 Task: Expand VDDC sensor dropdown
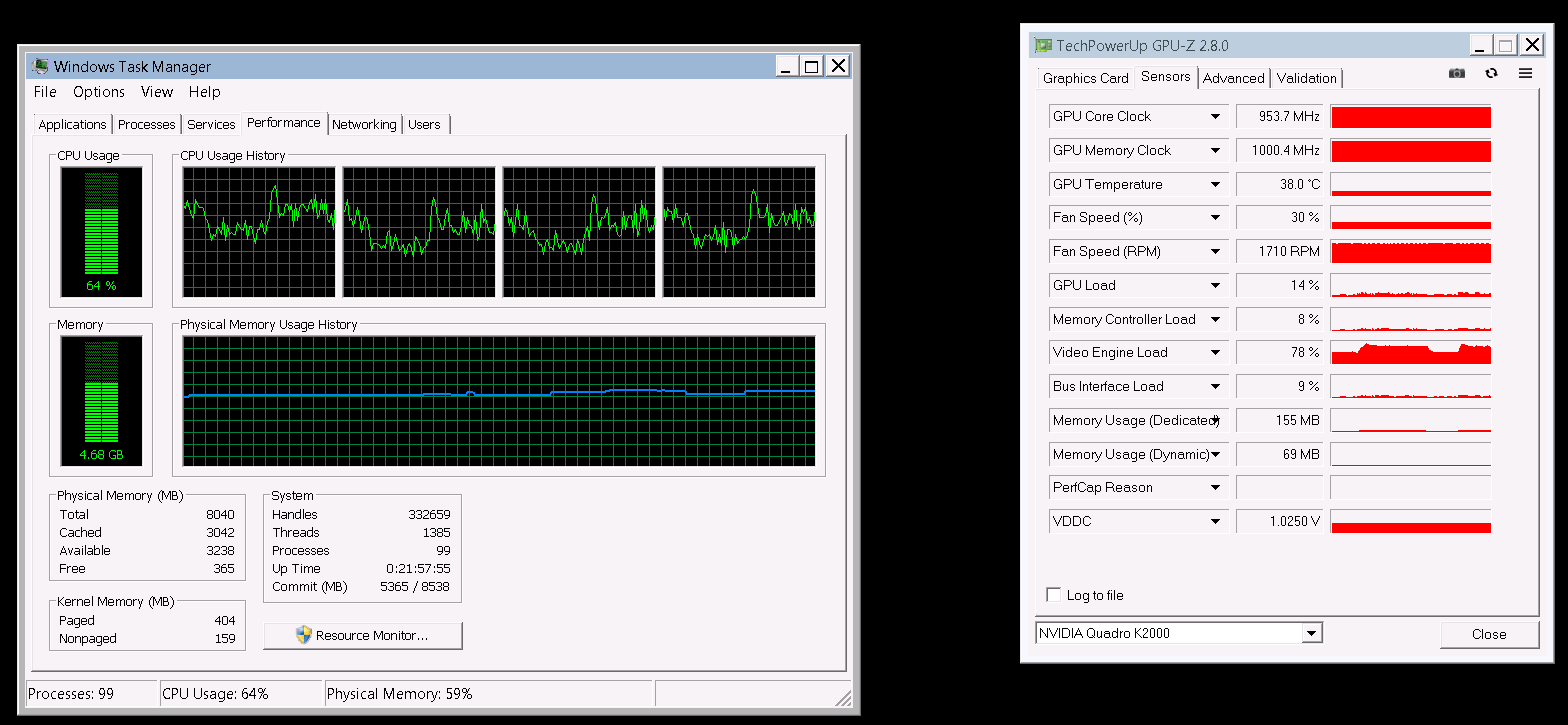coord(1215,522)
